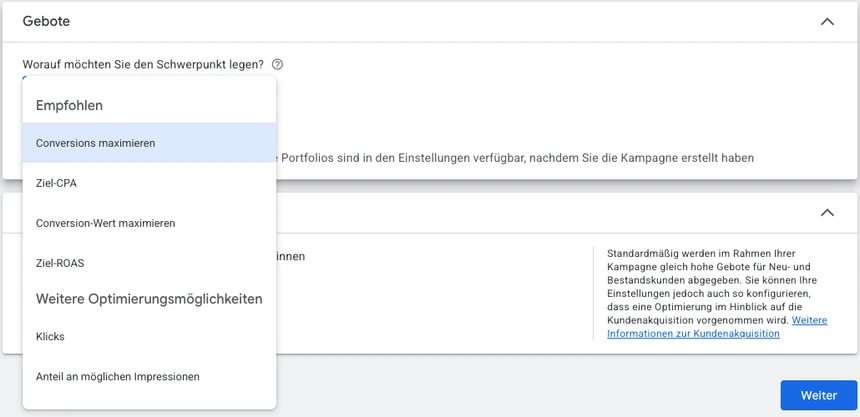Select Conversion-Wert maximieren option

(149, 223)
